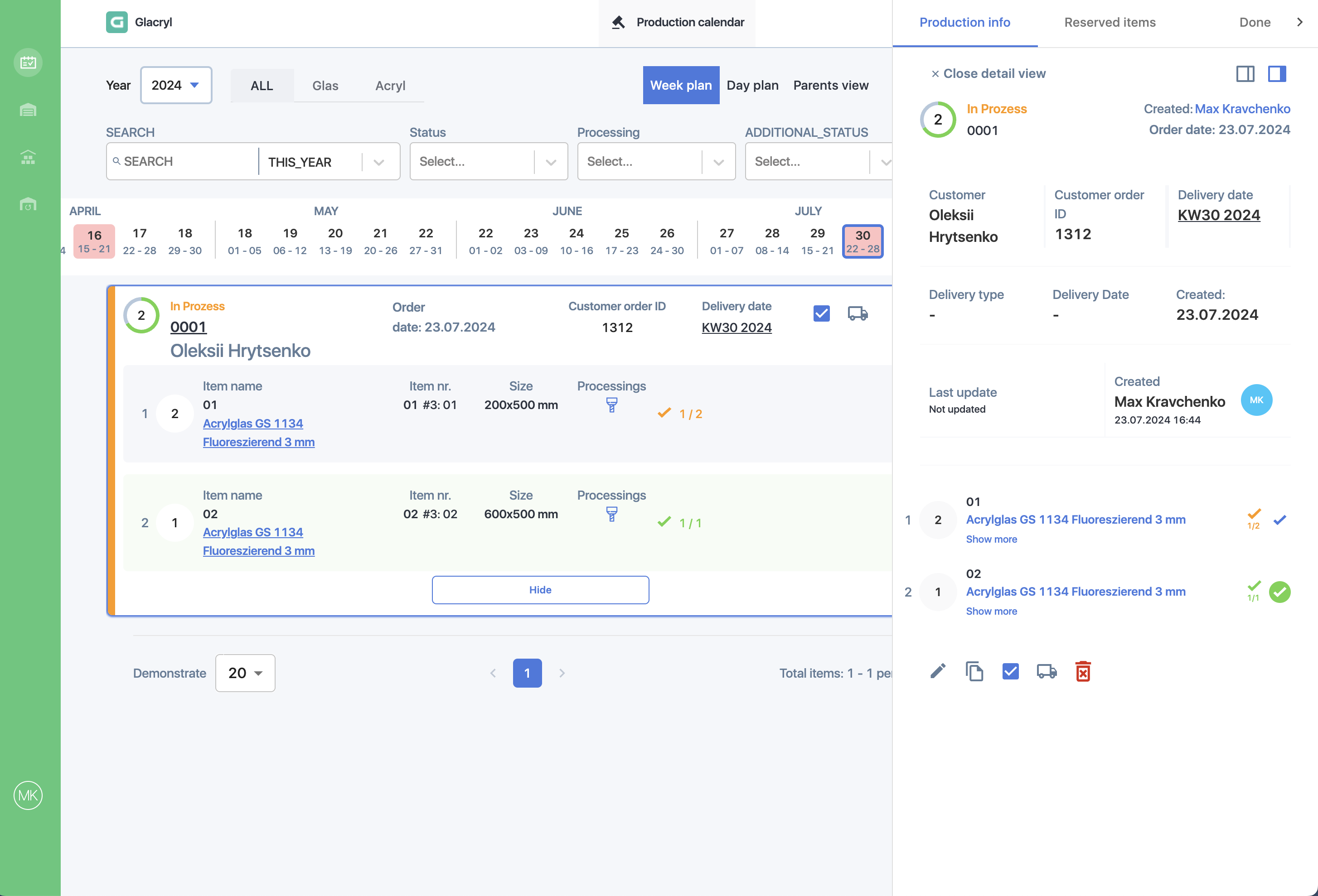Click the red delete trash icon
The width and height of the screenshot is (1318, 896).
point(1083,672)
